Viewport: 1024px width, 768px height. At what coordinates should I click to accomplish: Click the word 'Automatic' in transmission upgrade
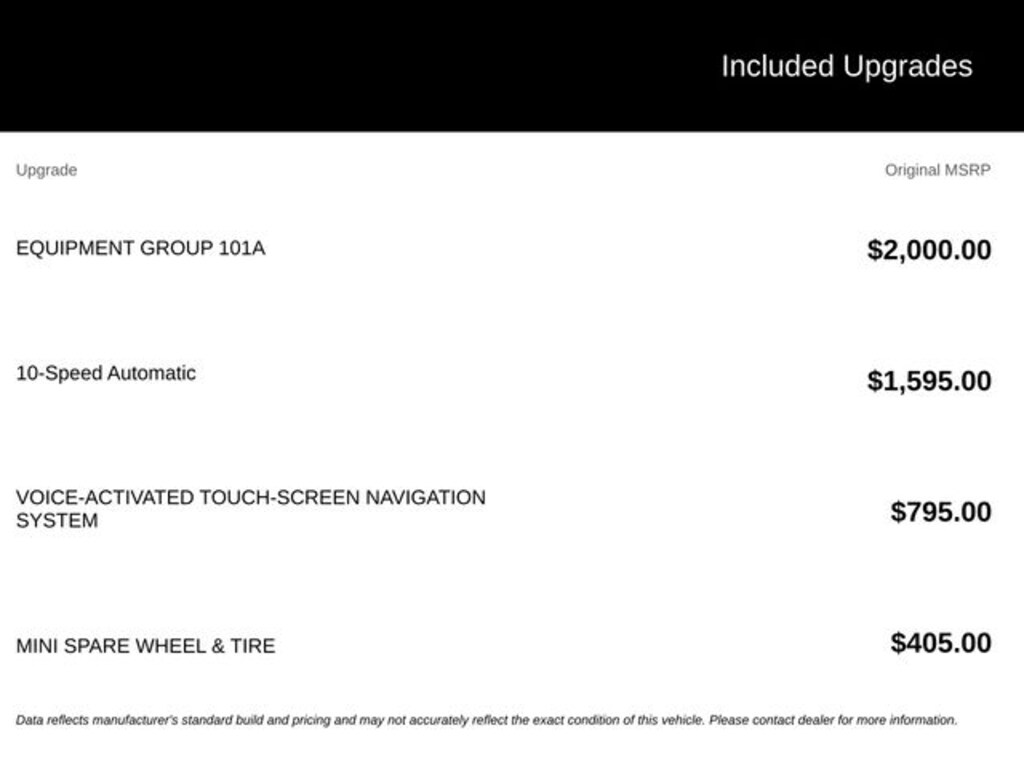(x=152, y=374)
